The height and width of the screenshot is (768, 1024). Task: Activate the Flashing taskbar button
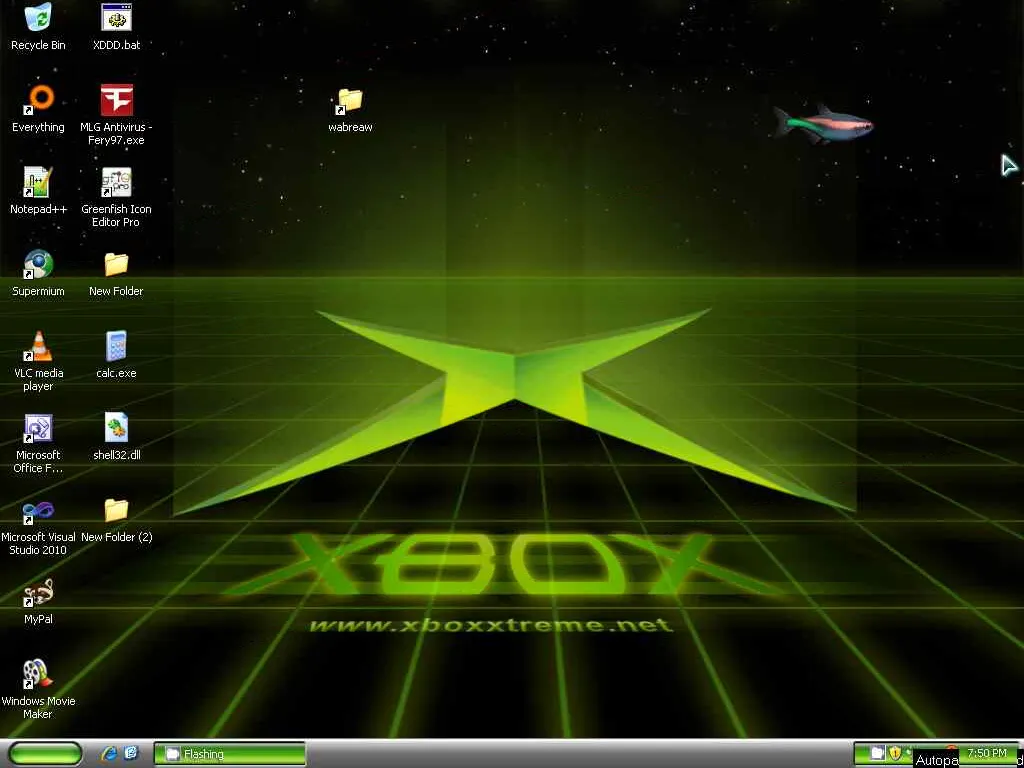tap(230, 754)
